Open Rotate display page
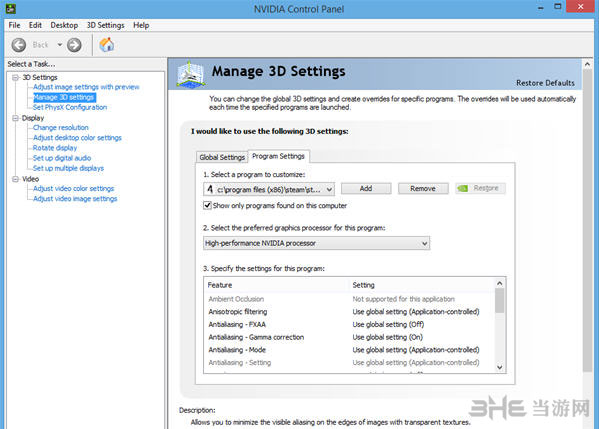Screen dimensions: 599x429 coord(55,148)
